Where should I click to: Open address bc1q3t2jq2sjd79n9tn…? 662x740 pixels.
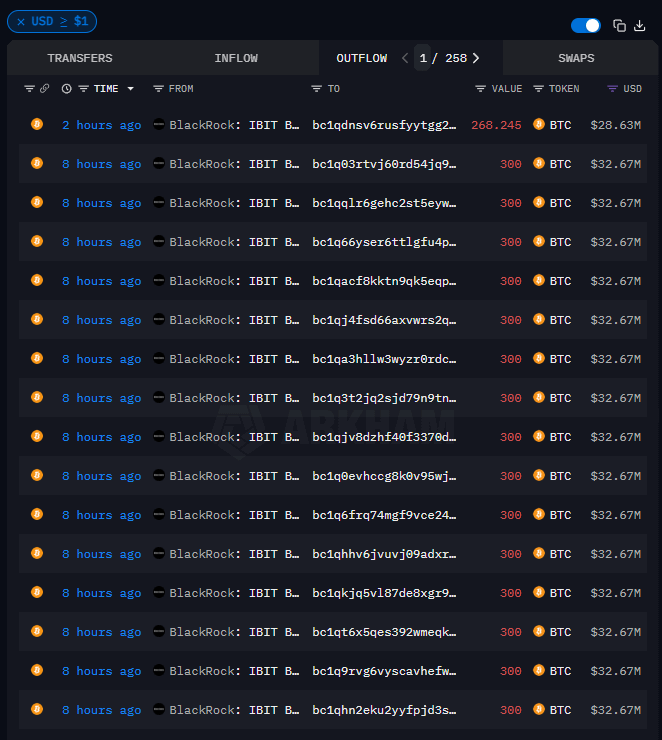[384, 398]
